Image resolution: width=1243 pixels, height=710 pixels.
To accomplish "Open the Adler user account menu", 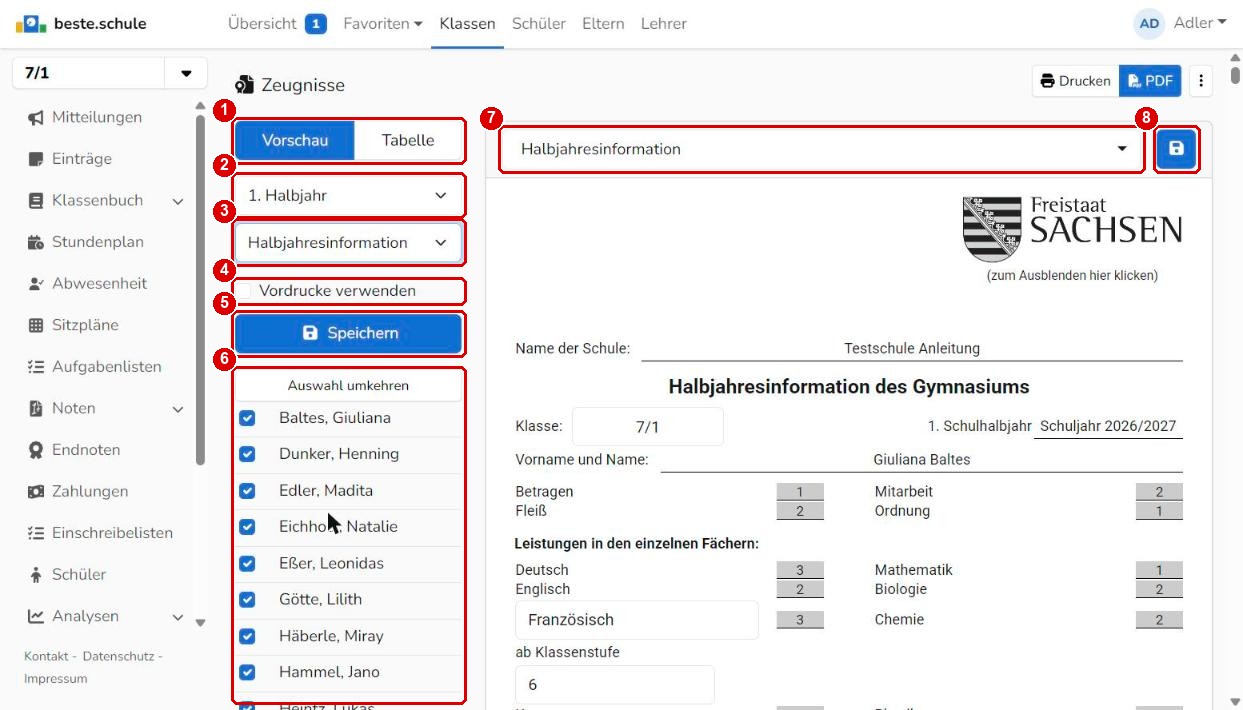I will (x=1182, y=23).
